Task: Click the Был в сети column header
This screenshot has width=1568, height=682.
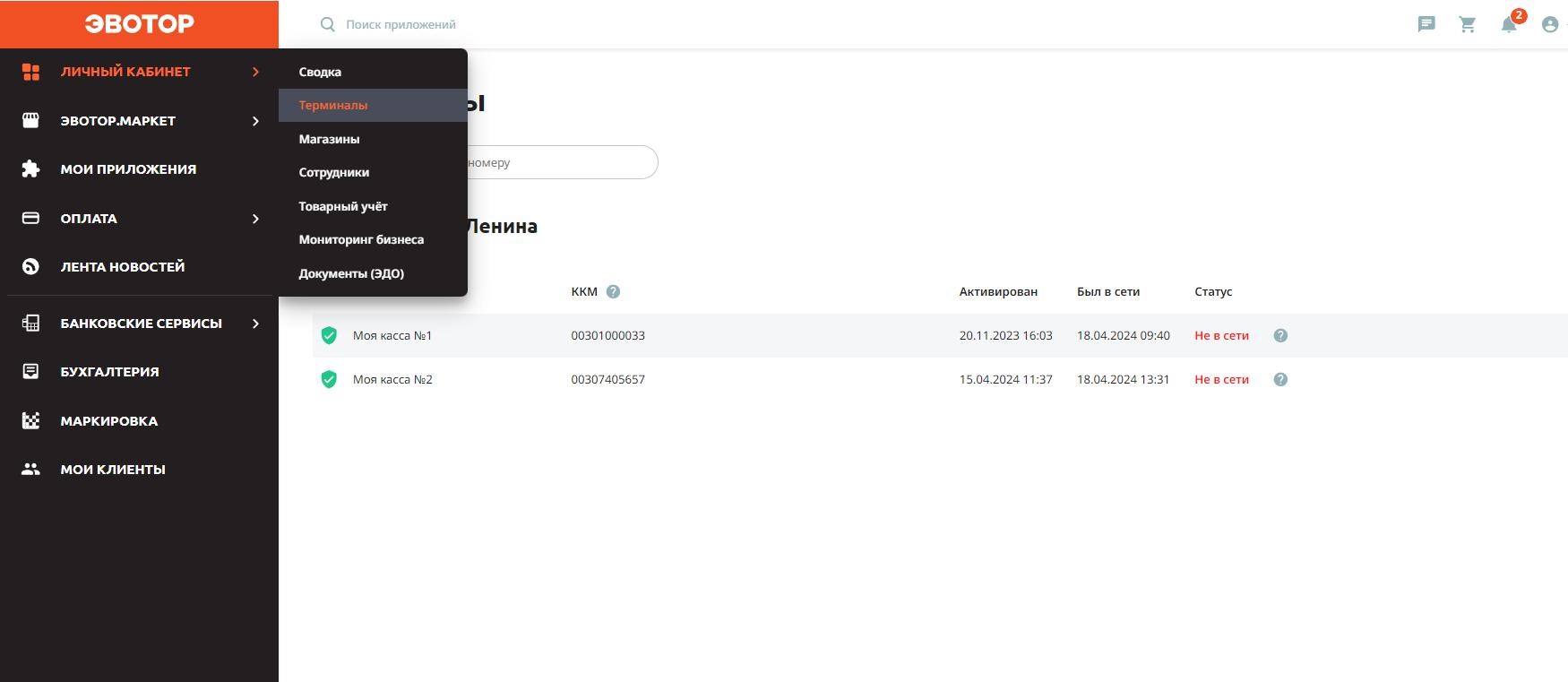Action: 1108,291
